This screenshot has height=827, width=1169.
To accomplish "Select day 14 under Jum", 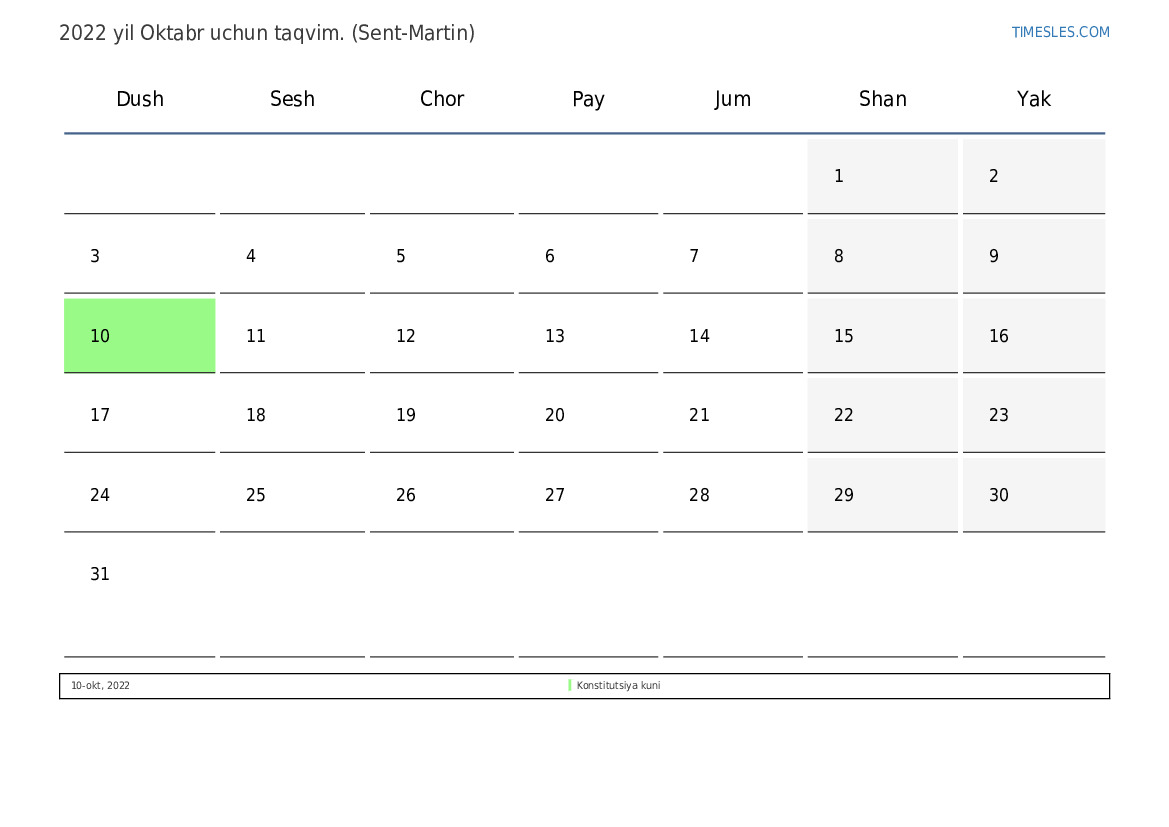I will click(732, 336).
